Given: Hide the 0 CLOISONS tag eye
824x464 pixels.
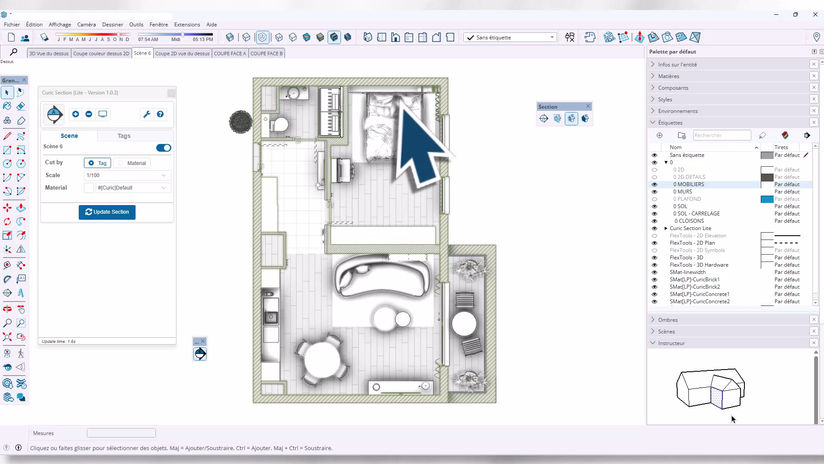Looking at the screenshot, I should tap(654, 221).
